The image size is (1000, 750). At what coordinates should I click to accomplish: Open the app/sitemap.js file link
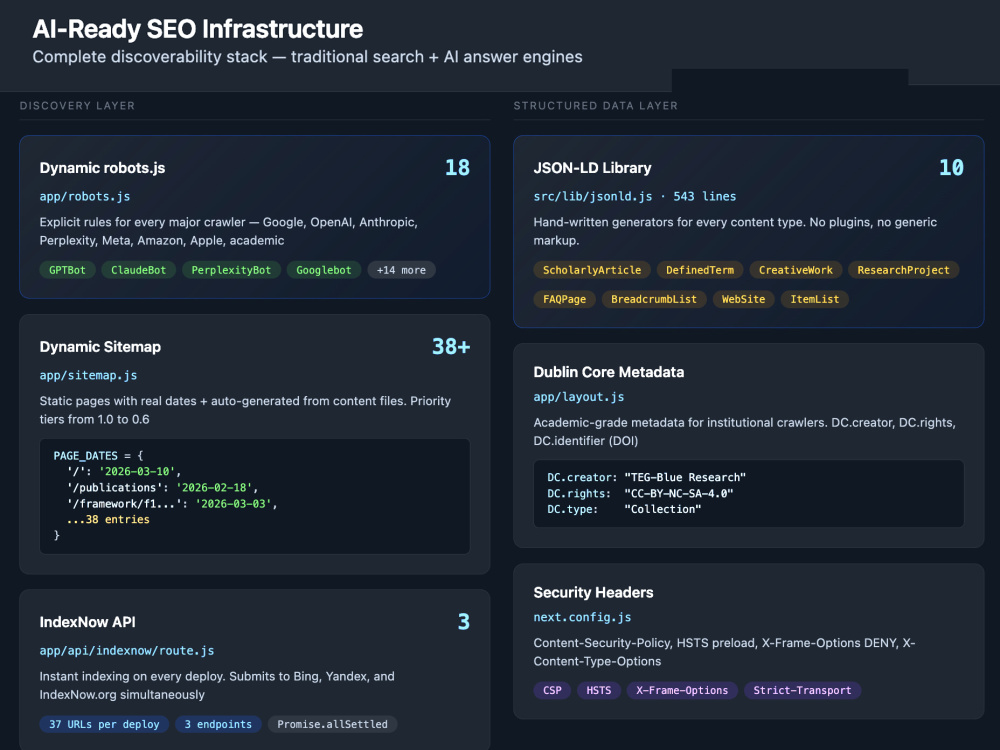(89, 375)
